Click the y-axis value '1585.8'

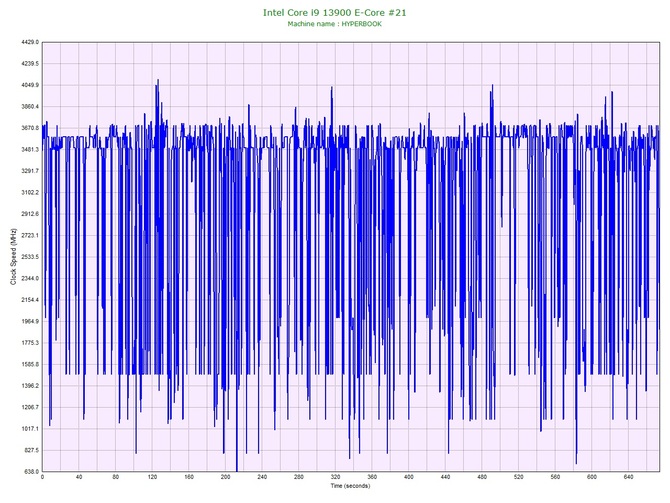pos(30,365)
